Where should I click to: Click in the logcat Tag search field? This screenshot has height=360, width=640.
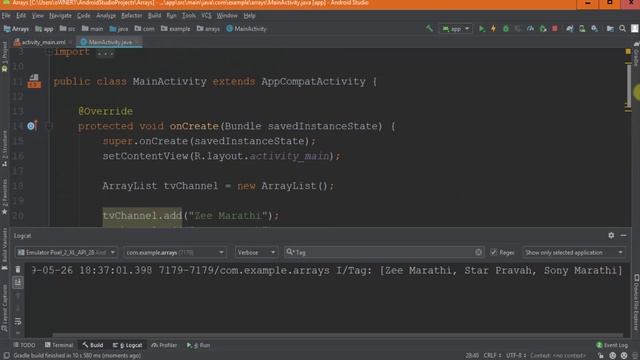(384, 252)
